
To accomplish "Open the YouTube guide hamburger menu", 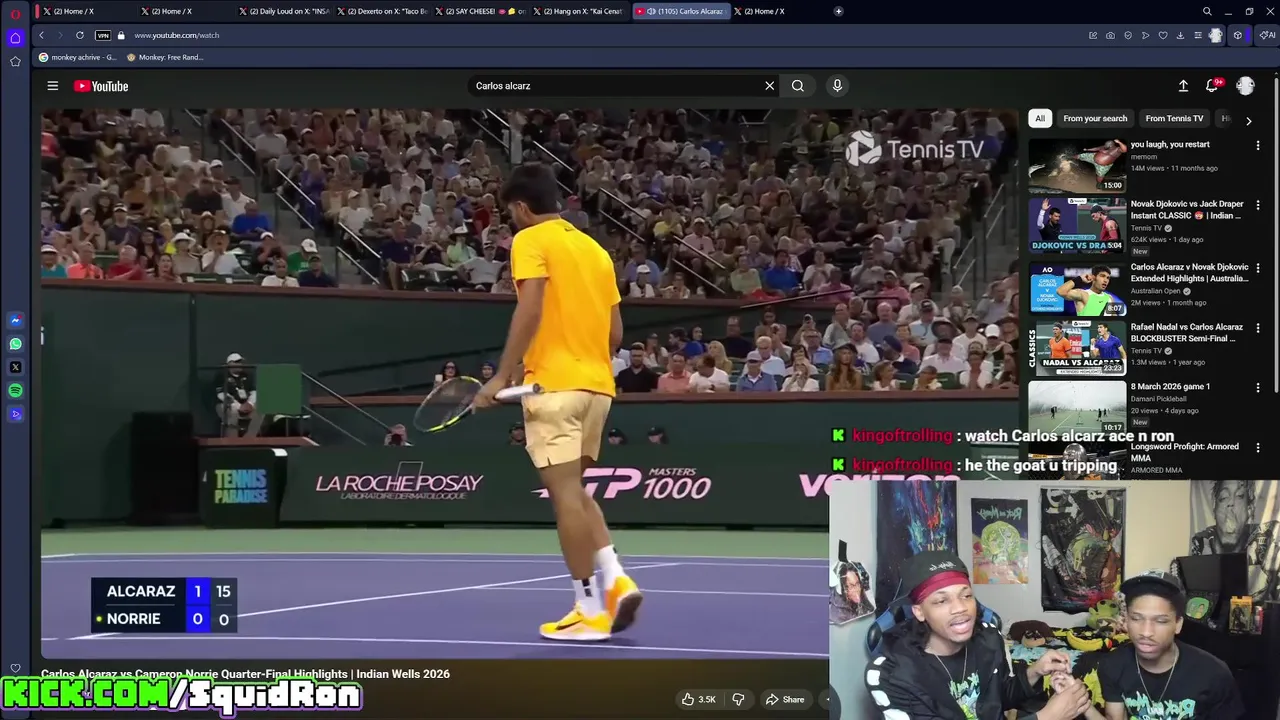I will [52, 86].
